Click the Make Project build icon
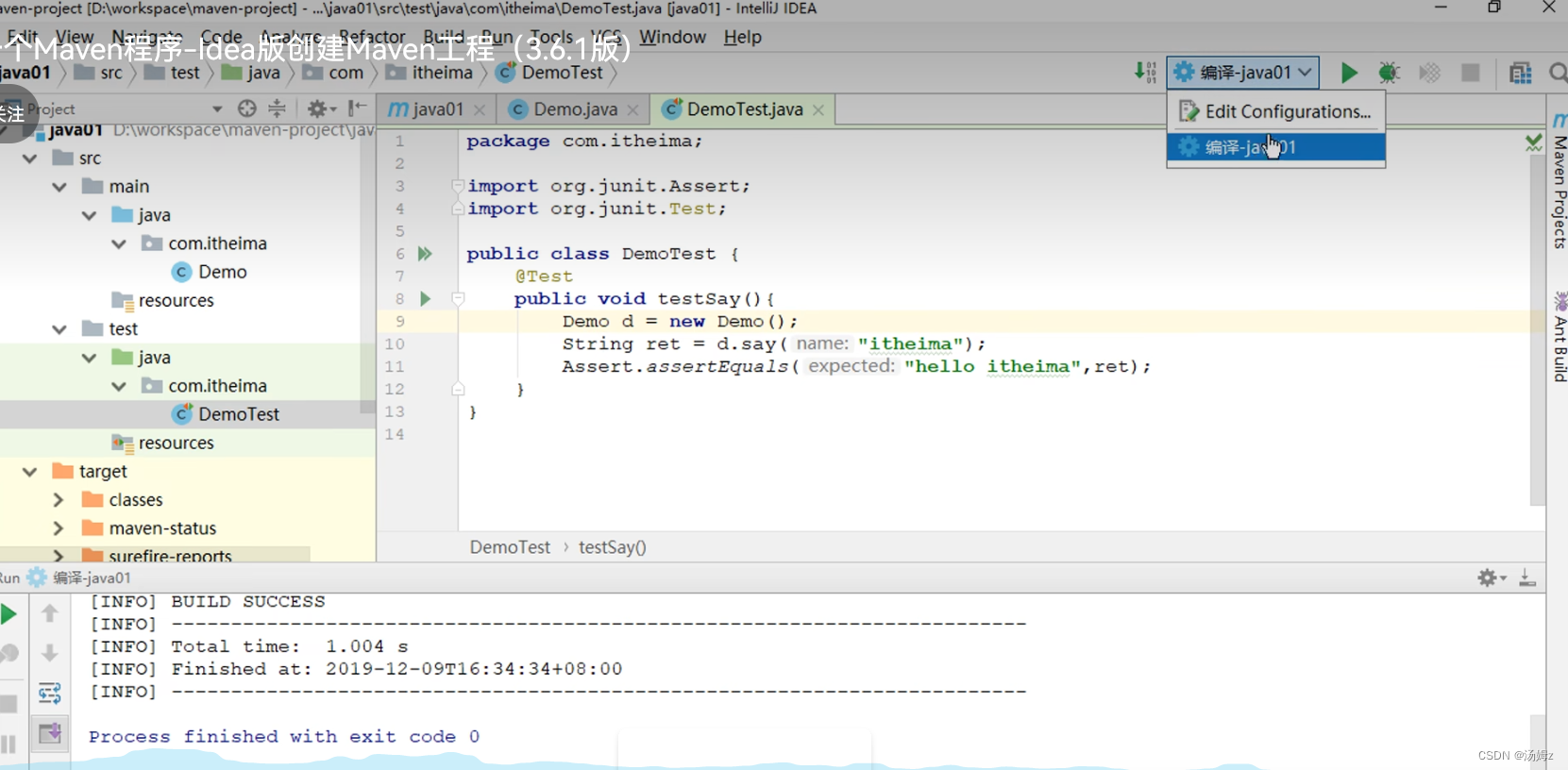This screenshot has height=770, width=1568. point(1145,73)
